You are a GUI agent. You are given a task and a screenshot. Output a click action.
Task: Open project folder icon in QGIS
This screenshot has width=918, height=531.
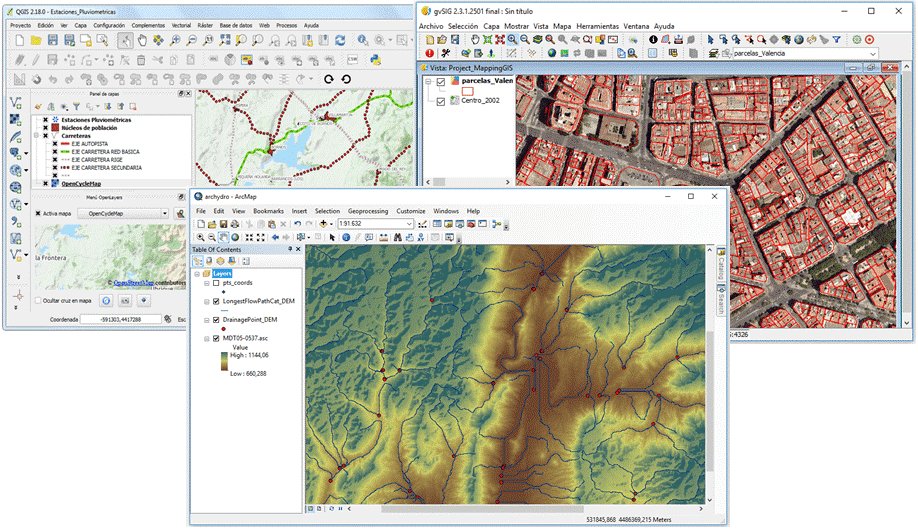tap(36, 40)
